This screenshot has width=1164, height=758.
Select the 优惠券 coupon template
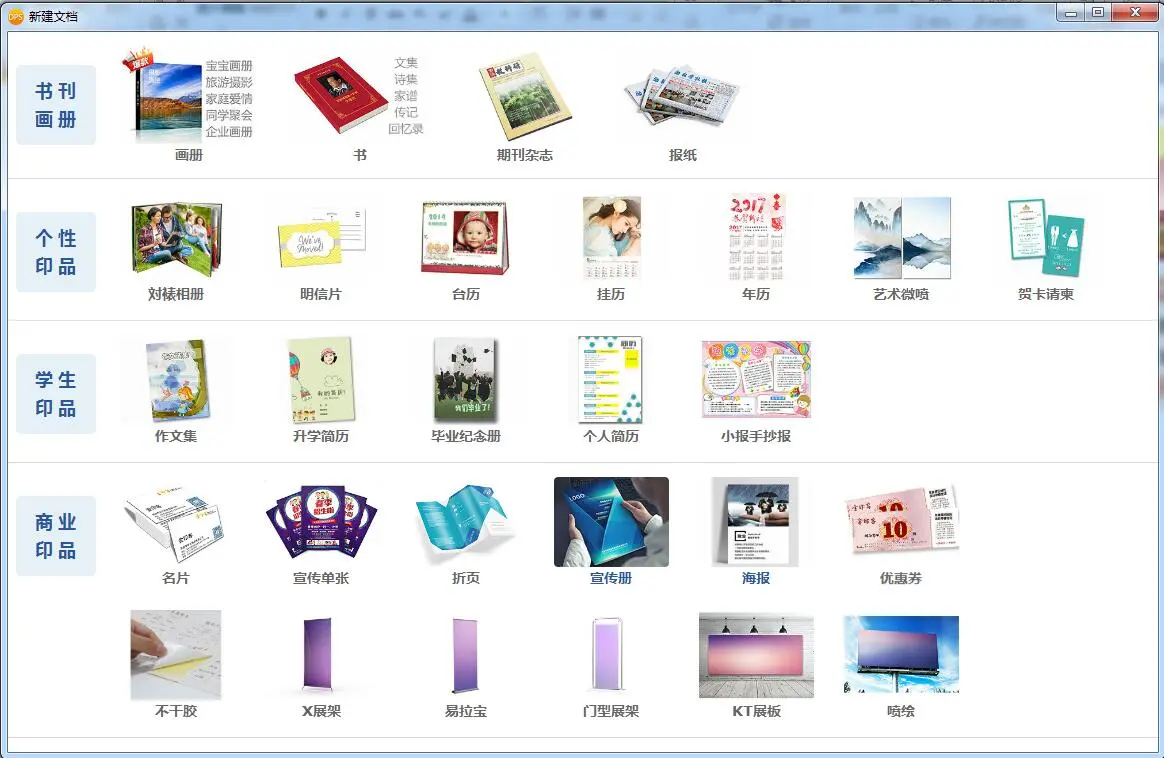pyautogui.click(x=900, y=521)
